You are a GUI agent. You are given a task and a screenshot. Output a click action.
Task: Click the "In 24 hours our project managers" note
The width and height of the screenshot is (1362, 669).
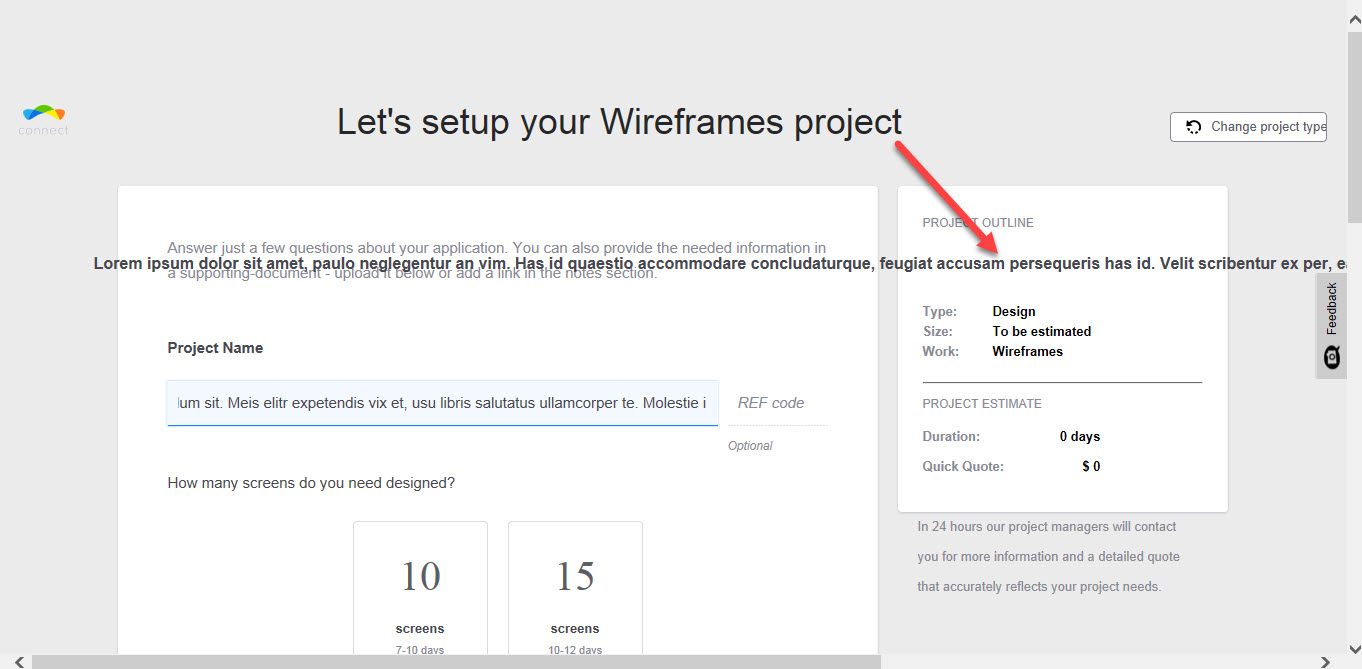coord(1048,557)
